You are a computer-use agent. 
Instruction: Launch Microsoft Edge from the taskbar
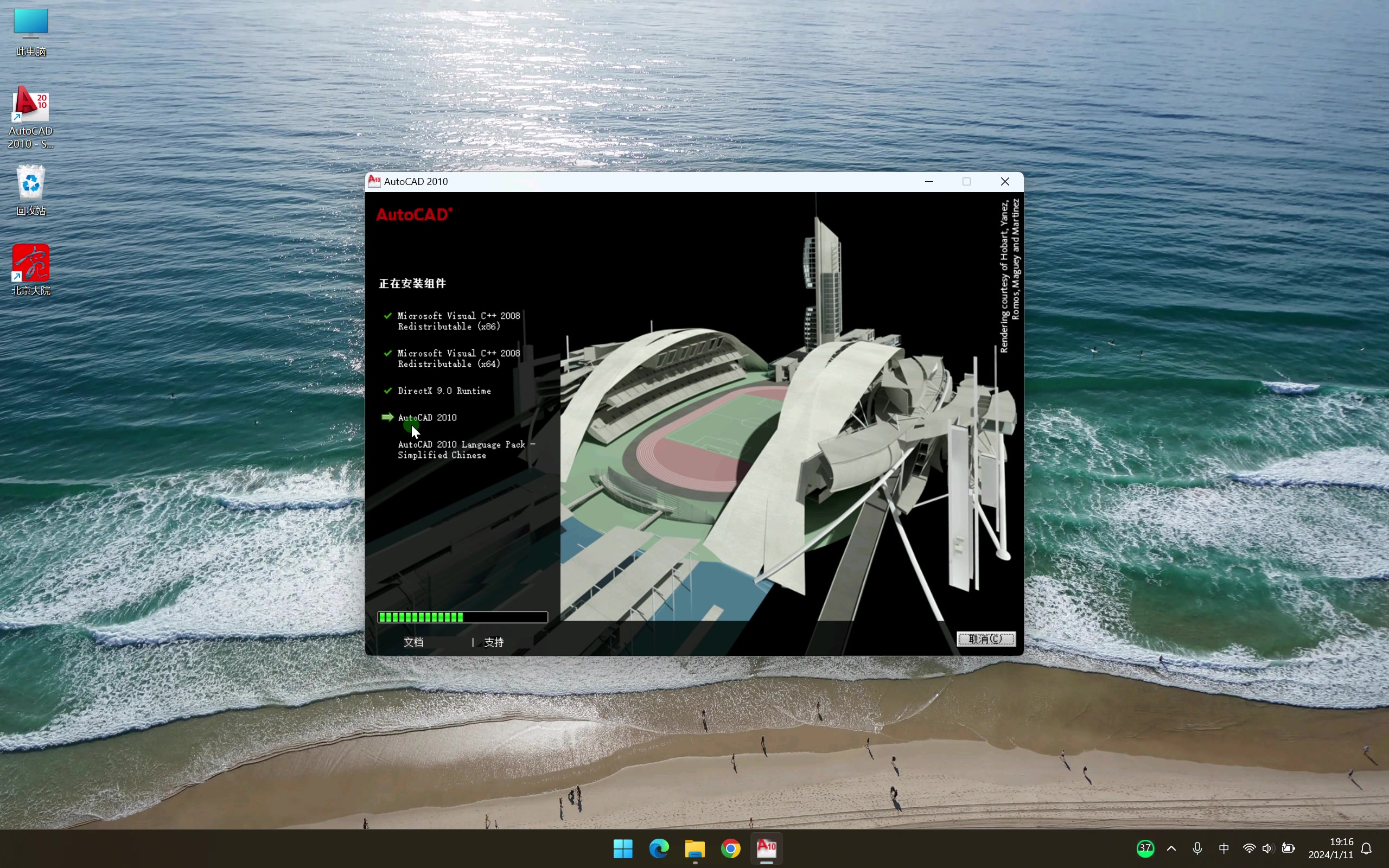(x=659, y=848)
